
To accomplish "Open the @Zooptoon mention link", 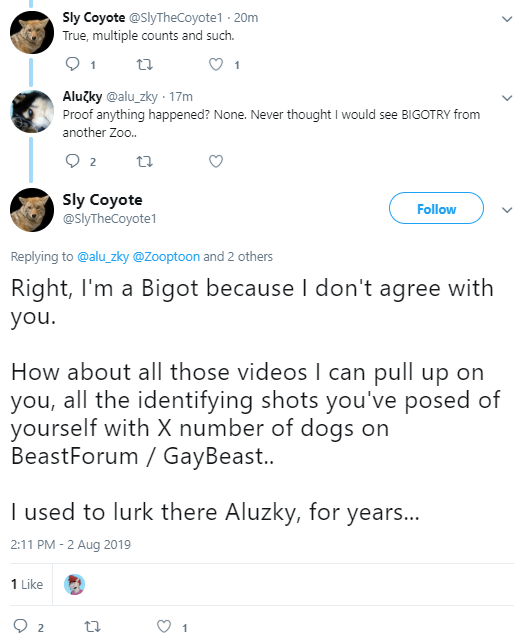I will (166, 257).
